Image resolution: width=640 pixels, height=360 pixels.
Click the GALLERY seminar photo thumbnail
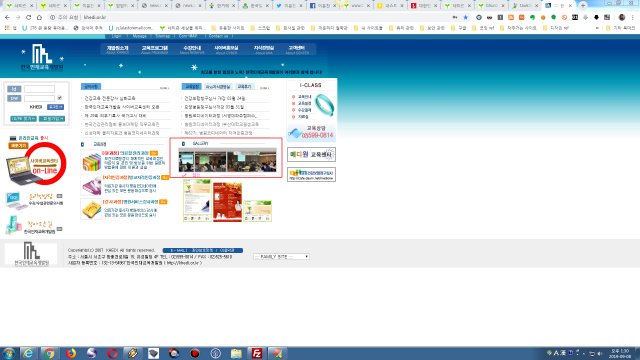[x=227, y=160]
